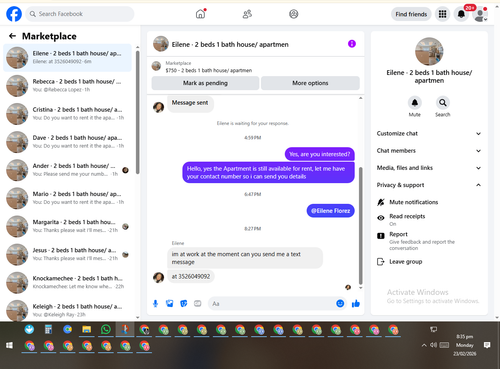Open WhatsApp from the taskbar
500x369 pixels.
point(106,330)
